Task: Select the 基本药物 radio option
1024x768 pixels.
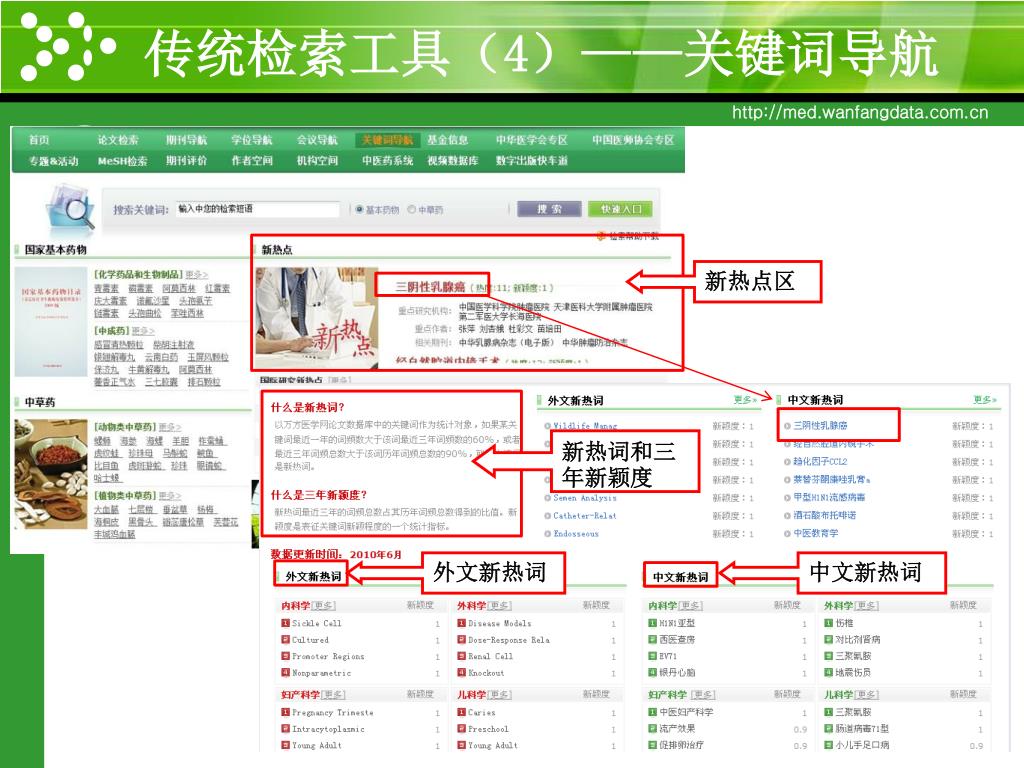Action: click(x=359, y=210)
